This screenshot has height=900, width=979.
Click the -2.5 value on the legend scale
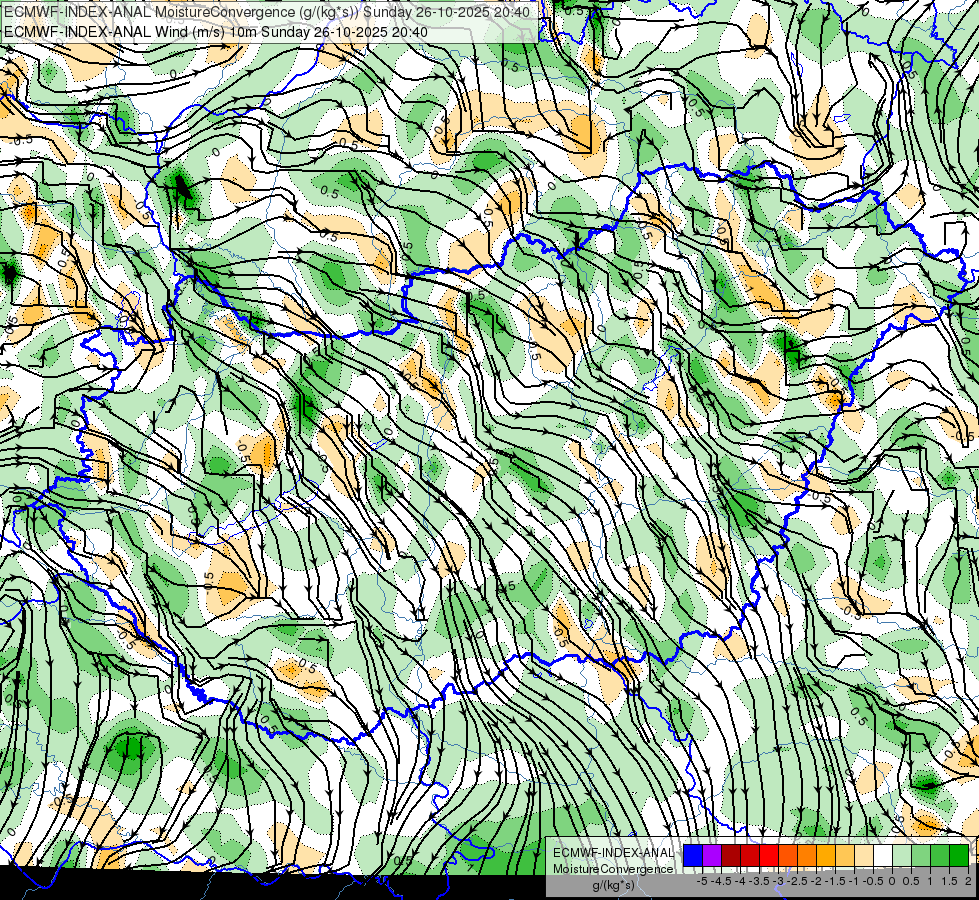tap(797, 881)
